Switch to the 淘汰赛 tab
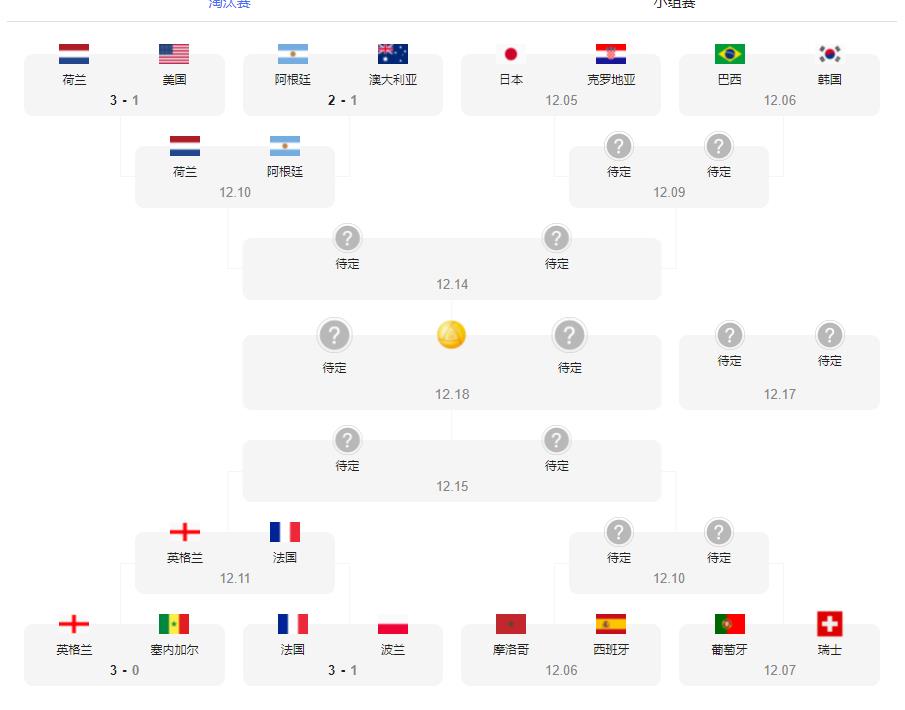 pos(229,5)
